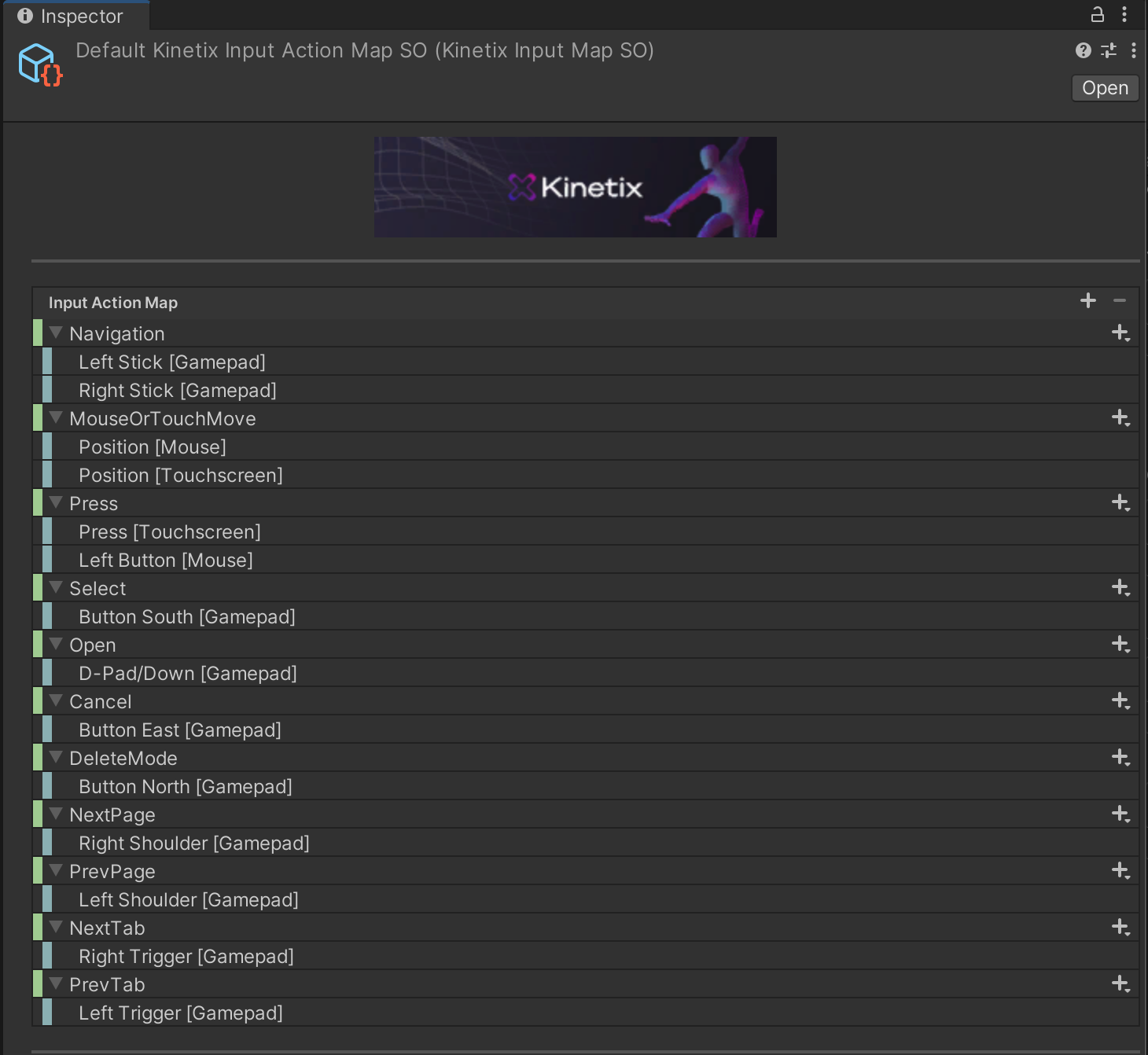The width and height of the screenshot is (1148, 1055).
Task: Add binding to the NextPage action
Action: [1120, 814]
